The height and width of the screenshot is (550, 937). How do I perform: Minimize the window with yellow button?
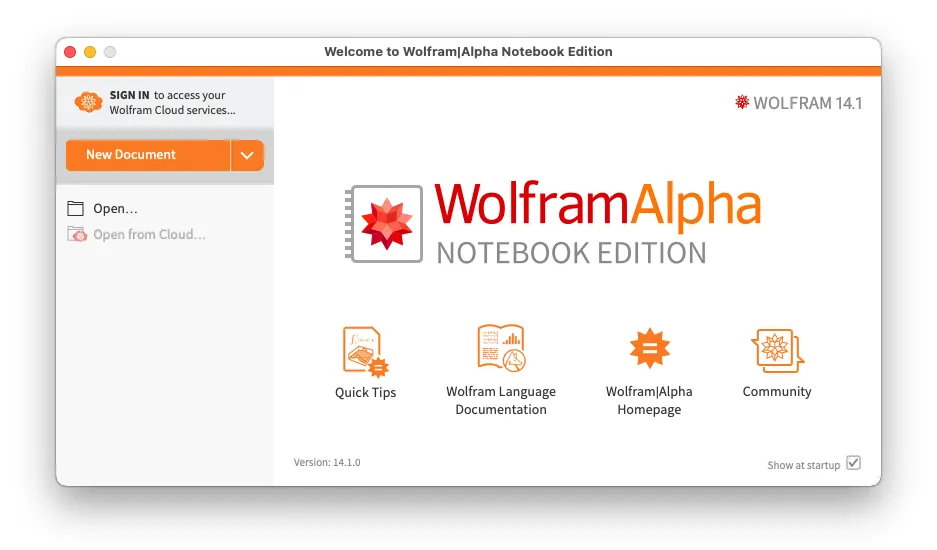click(x=90, y=52)
